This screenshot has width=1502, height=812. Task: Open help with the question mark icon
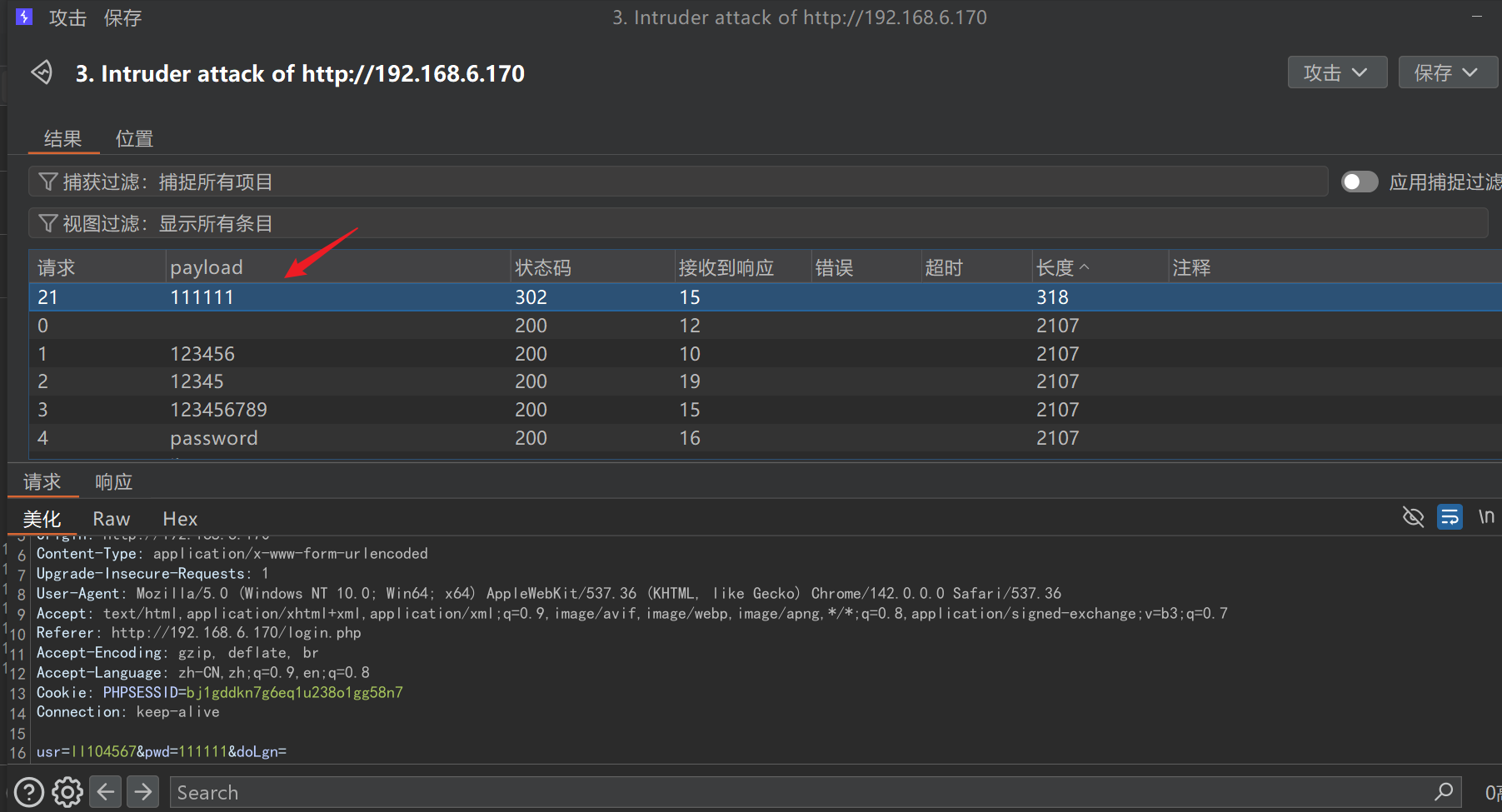[x=29, y=792]
